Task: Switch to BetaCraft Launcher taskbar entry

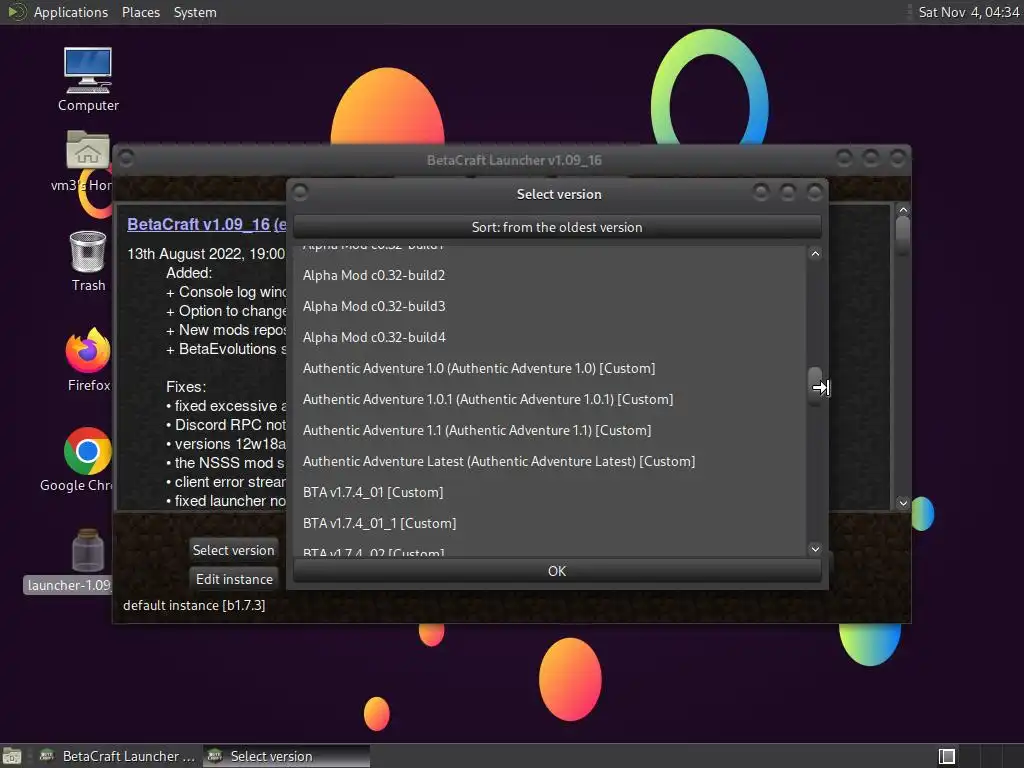Action: [118, 756]
